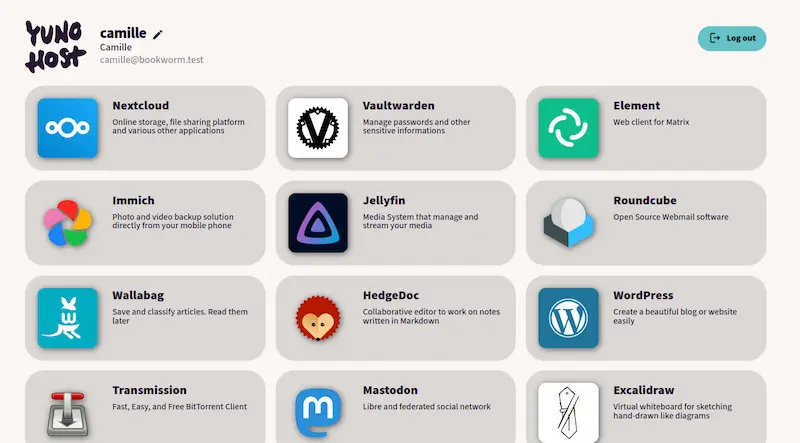Click the camille username heading
Screen dimensions: 800x443
tap(123, 33)
